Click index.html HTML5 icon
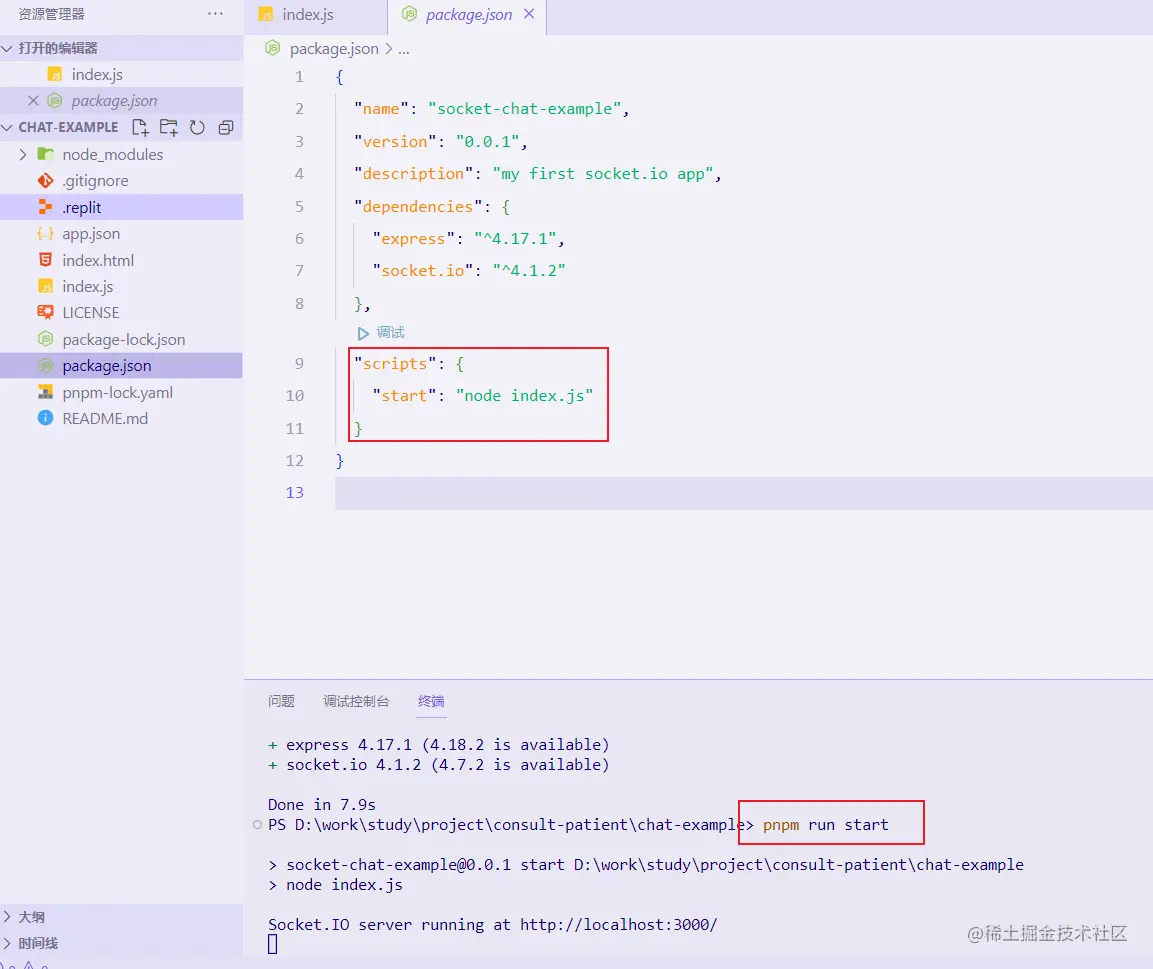The height and width of the screenshot is (969, 1153). 45,260
